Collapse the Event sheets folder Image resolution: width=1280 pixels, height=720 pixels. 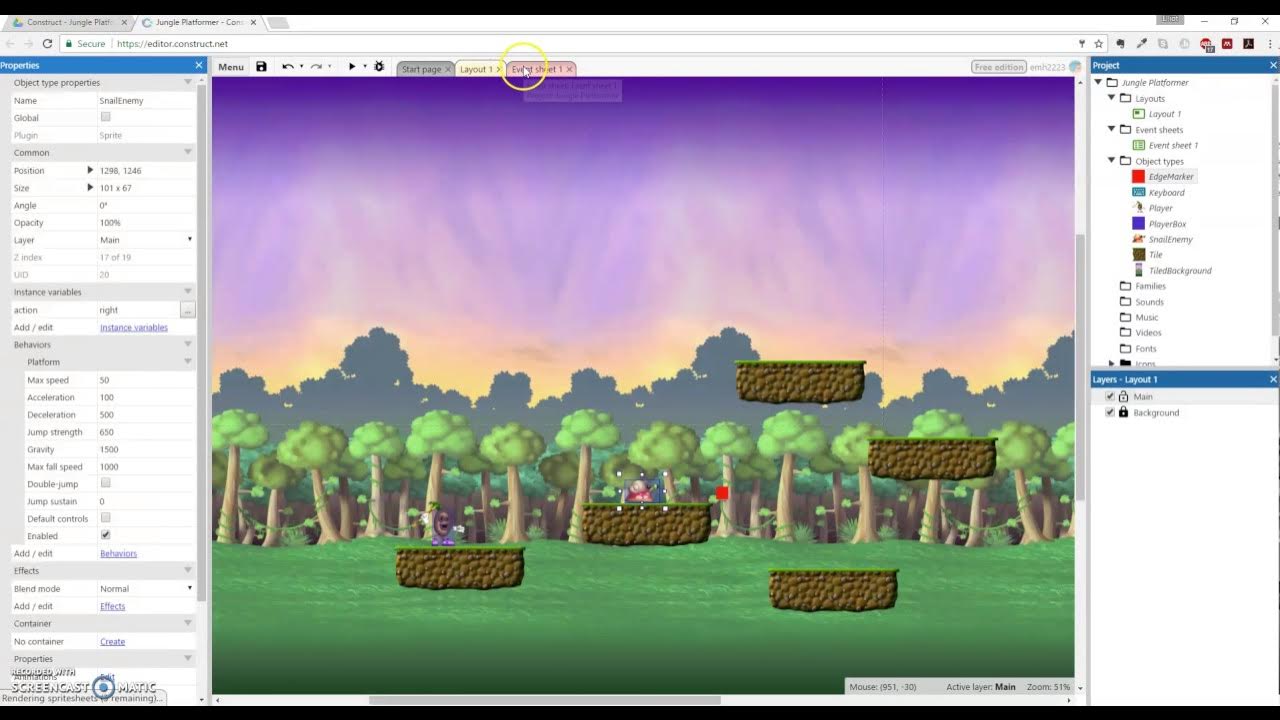[1111, 129]
